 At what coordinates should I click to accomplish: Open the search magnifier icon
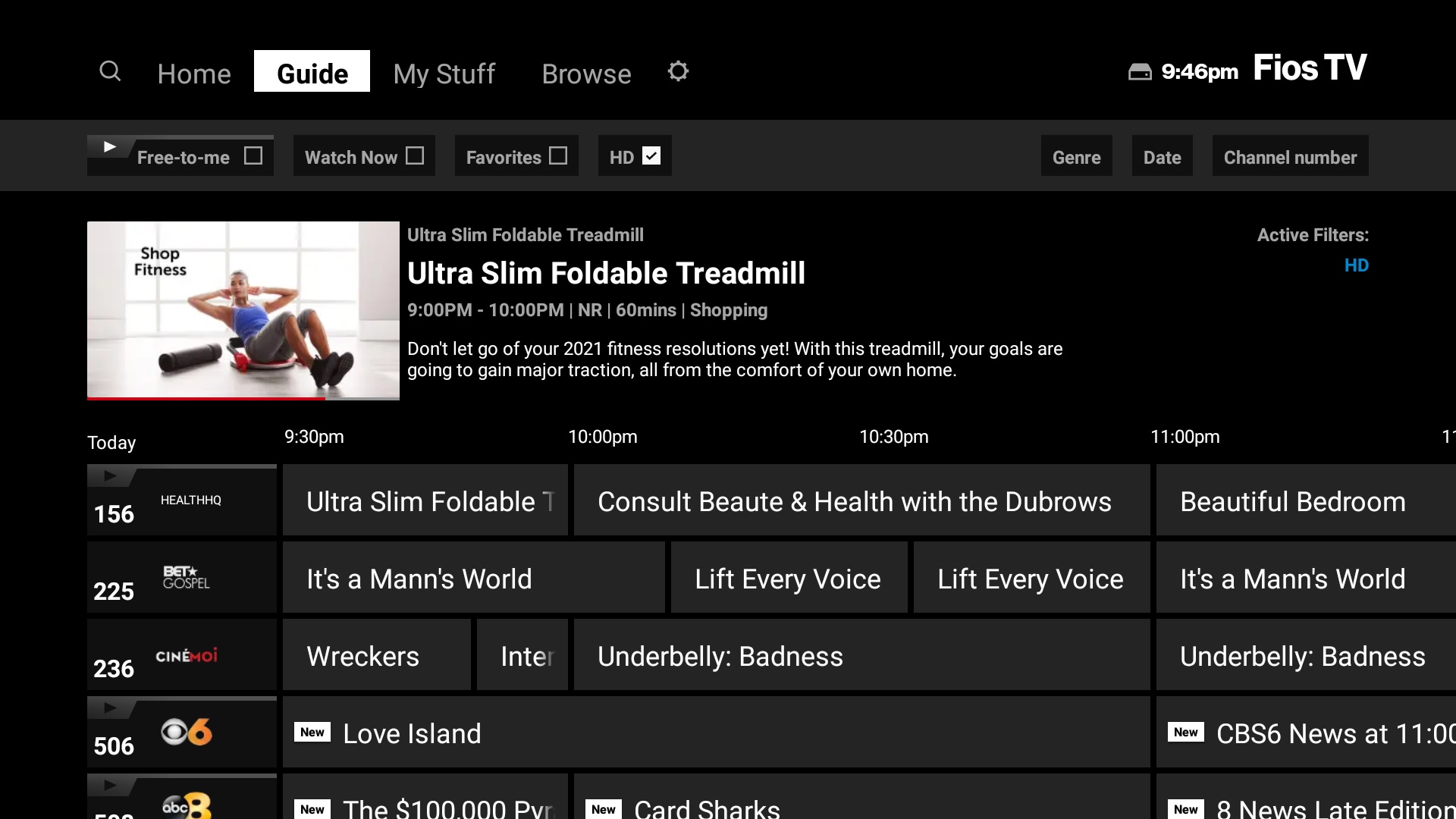click(x=110, y=71)
